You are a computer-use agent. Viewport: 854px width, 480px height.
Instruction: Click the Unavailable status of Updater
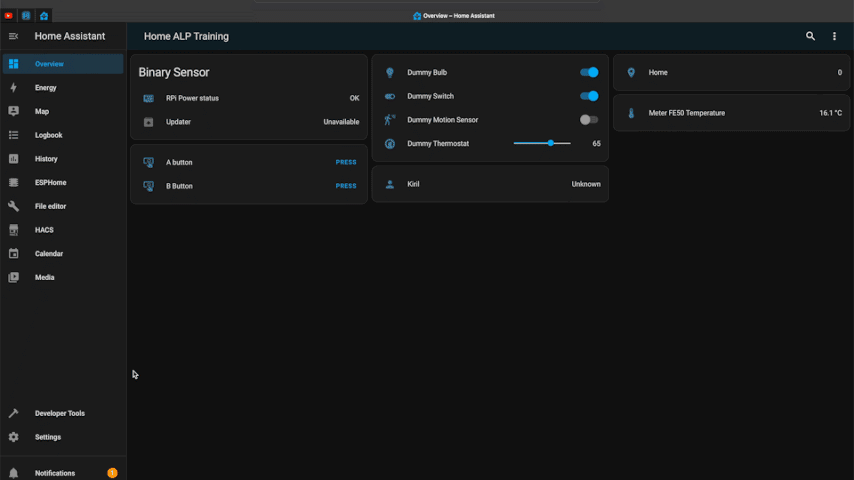(x=341, y=122)
